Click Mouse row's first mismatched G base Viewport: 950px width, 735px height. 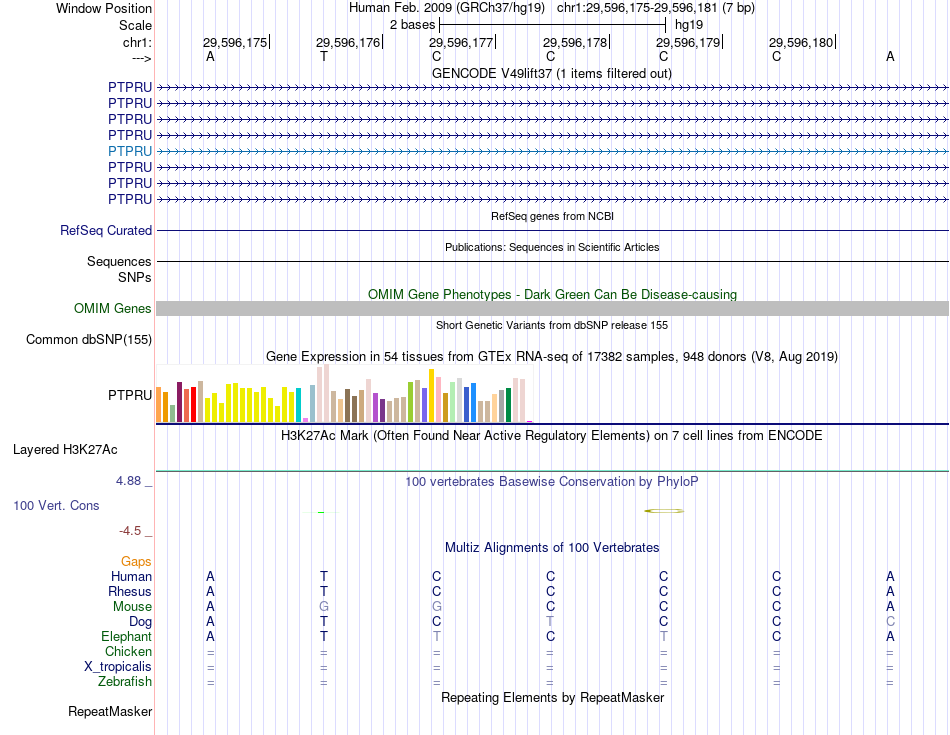coord(324,607)
